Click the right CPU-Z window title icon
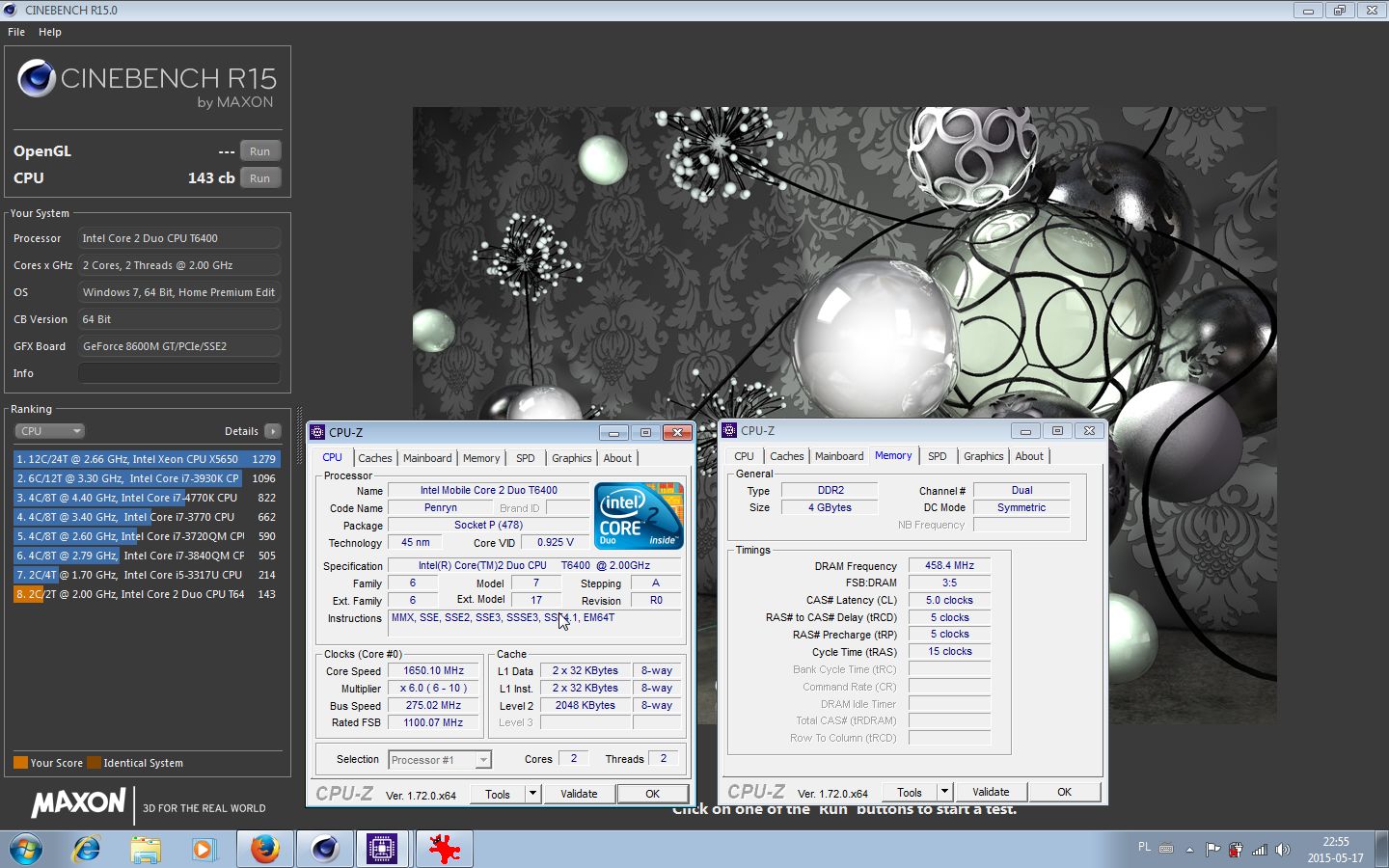Viewport: 1389px width, 868px height. click(730, 430)
